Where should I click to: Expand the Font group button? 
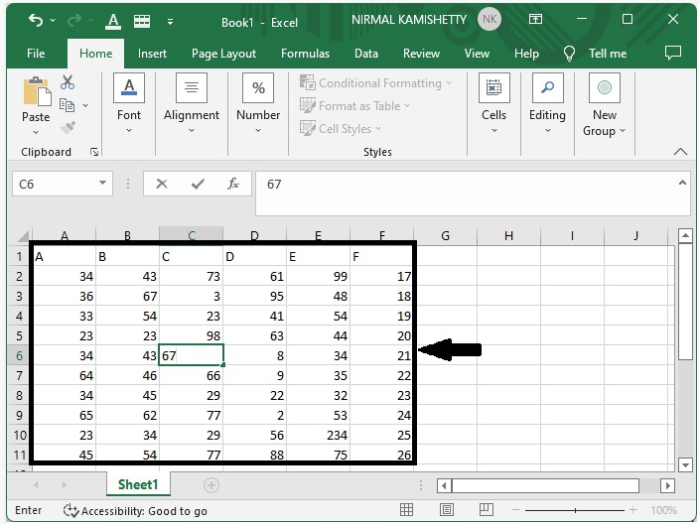coord(129,104)
